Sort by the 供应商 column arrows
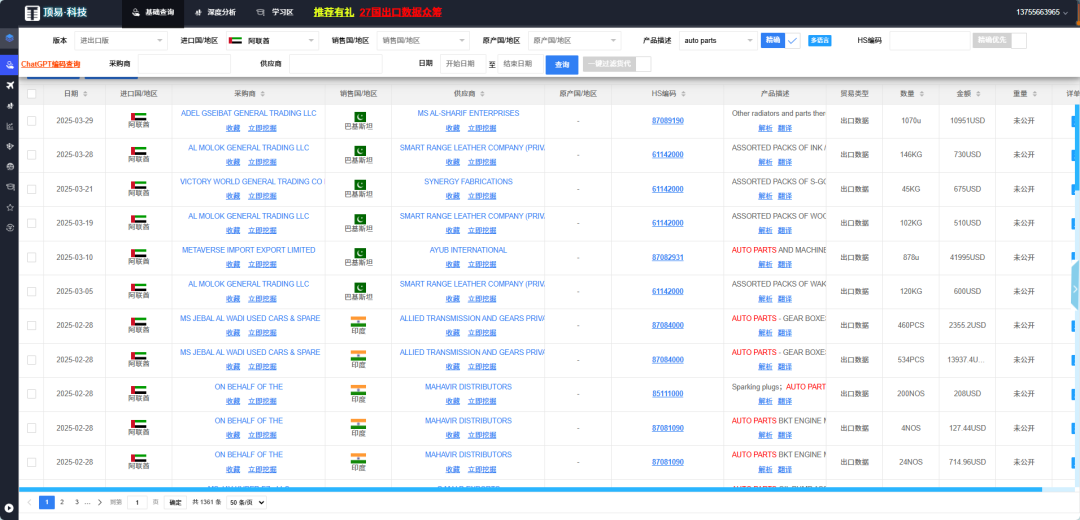The width and height of the screenshot is (1080, 520). 482,94
